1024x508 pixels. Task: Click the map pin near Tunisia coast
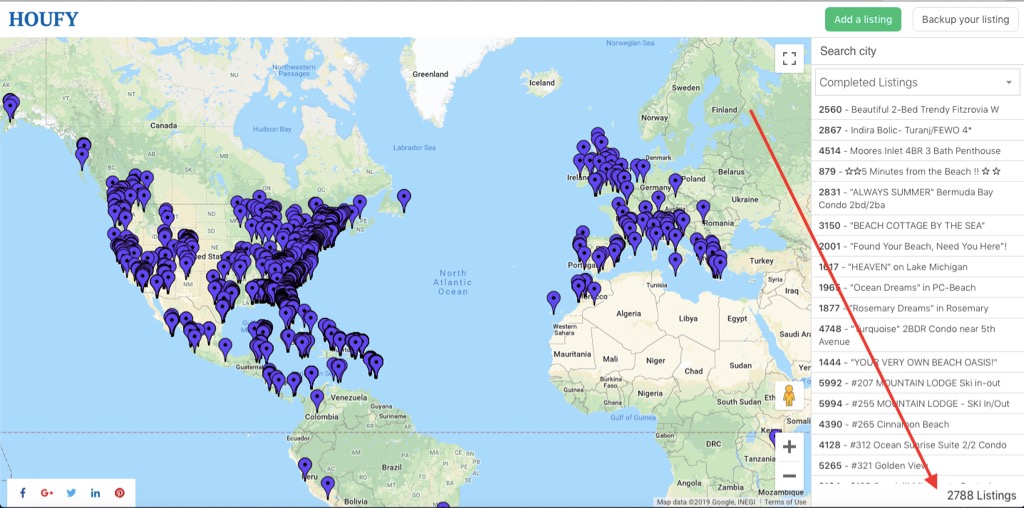click(675, 263)
